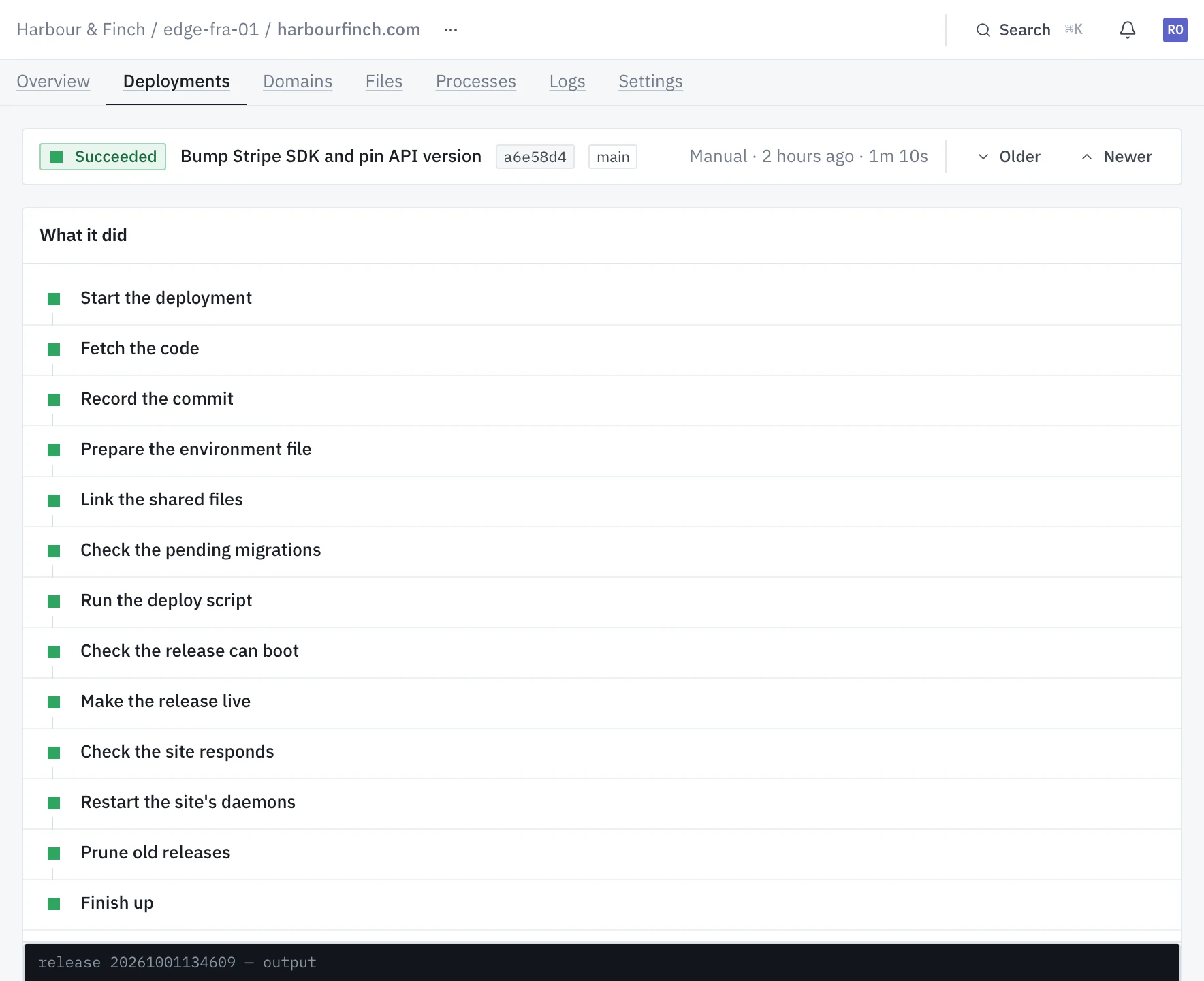Click the main branch tag
Image resolution: width=1204 pixels, height=981 pixels.
tap(613, 157)
